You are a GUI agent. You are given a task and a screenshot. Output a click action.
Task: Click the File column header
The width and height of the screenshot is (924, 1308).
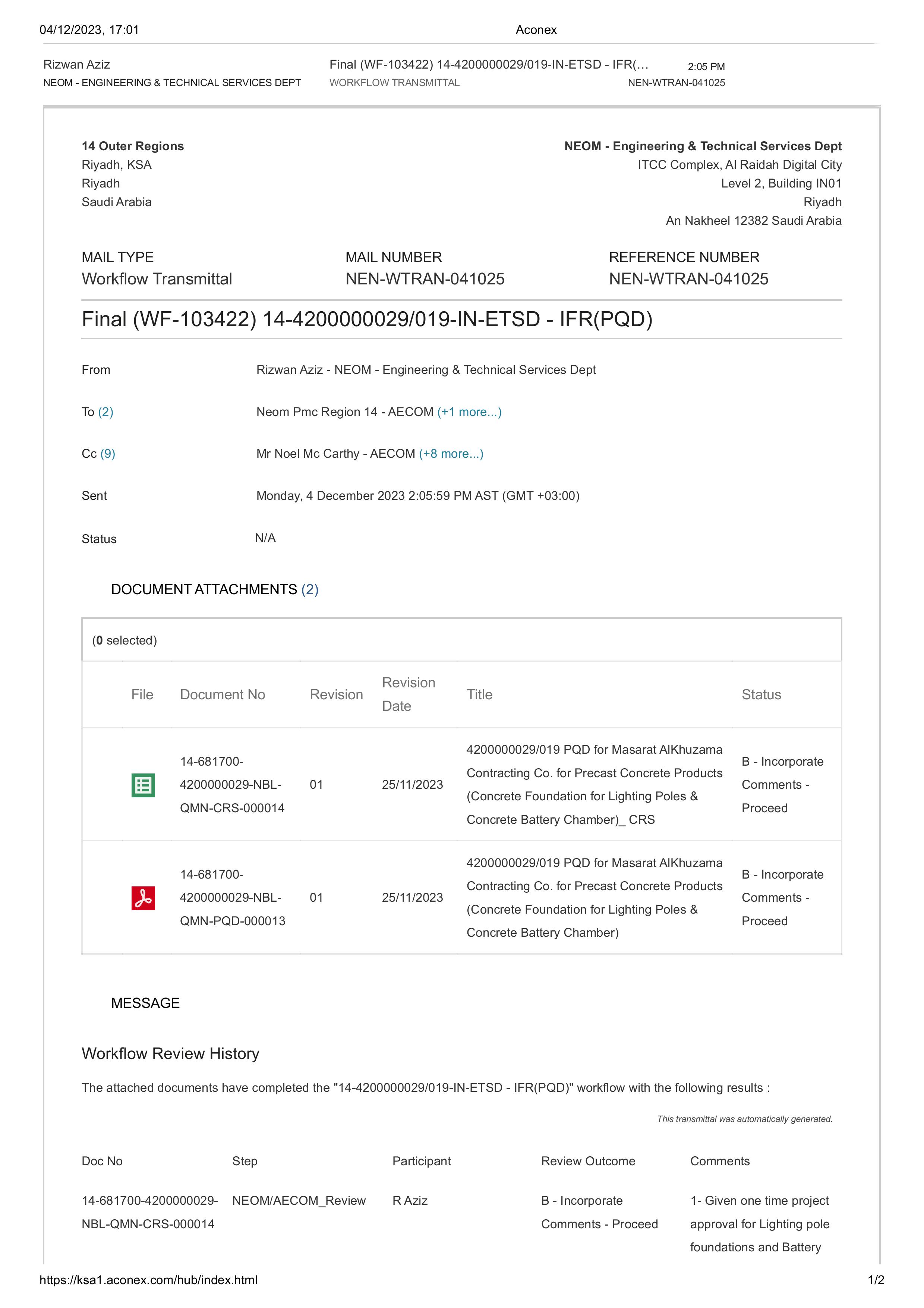click(142, 694)
